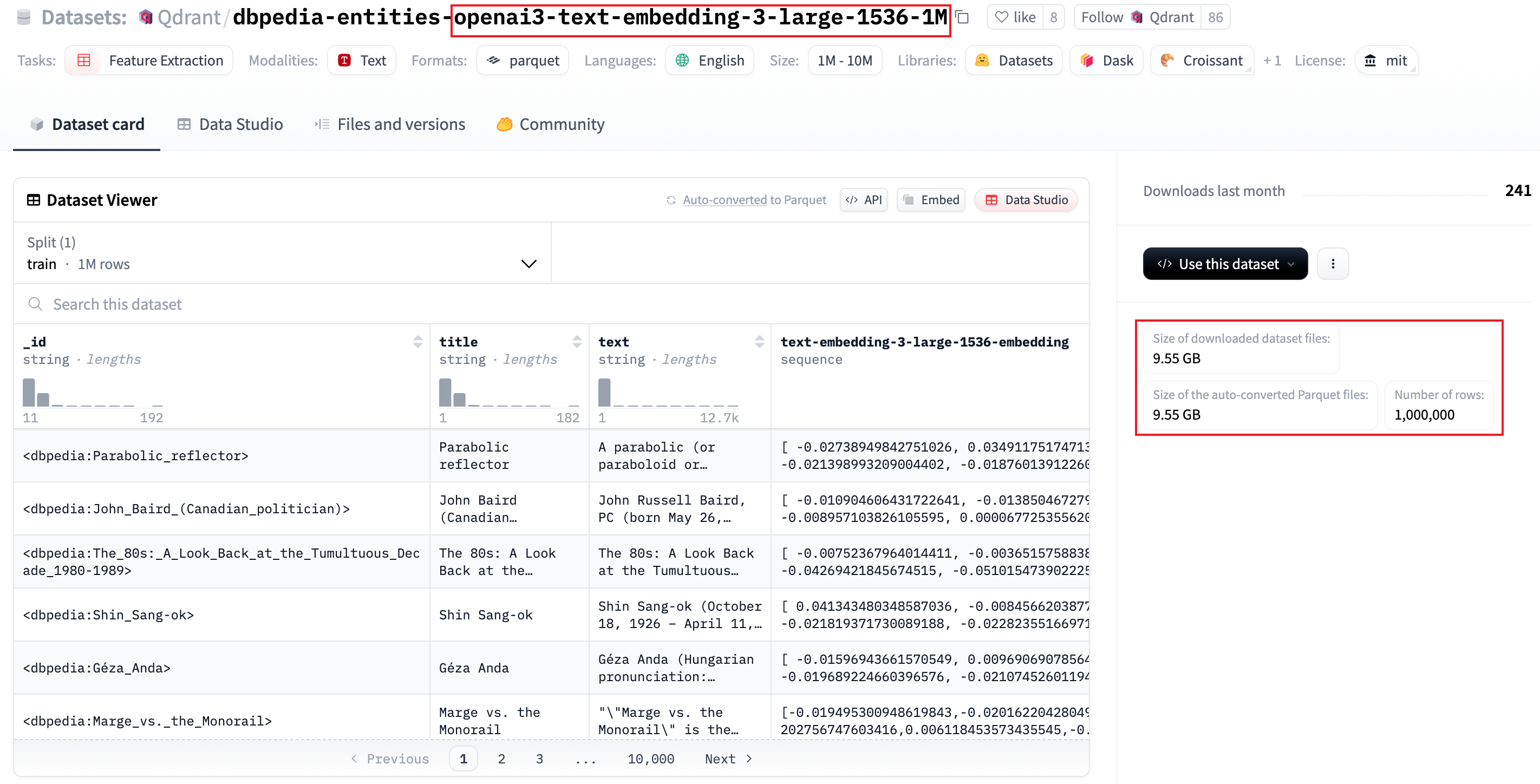Copy dataset name with copy icon
This screenshot has width=1540, height=784.
point(962,17)
